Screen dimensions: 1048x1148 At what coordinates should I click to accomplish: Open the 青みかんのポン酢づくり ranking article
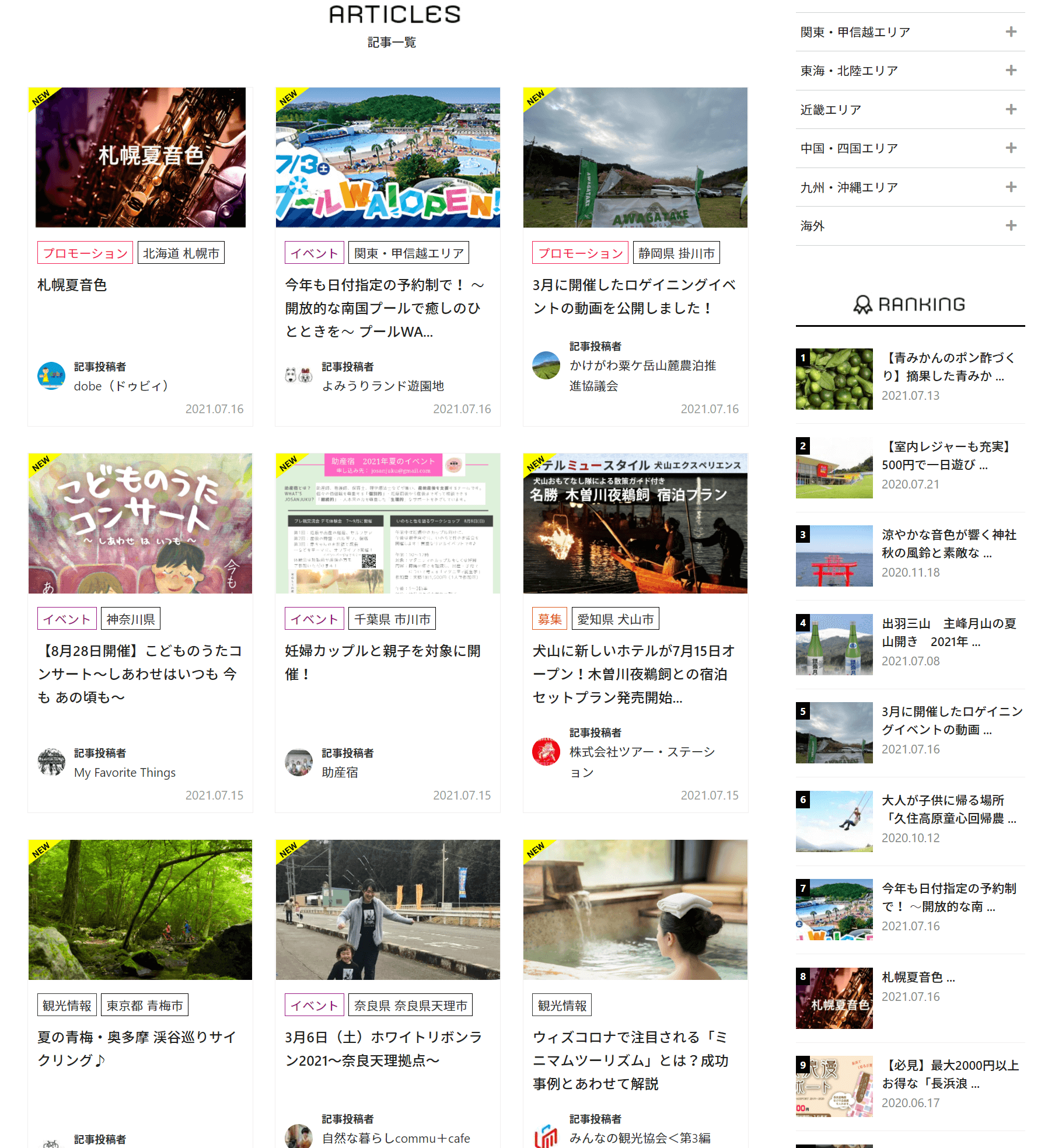click(949, 367)
